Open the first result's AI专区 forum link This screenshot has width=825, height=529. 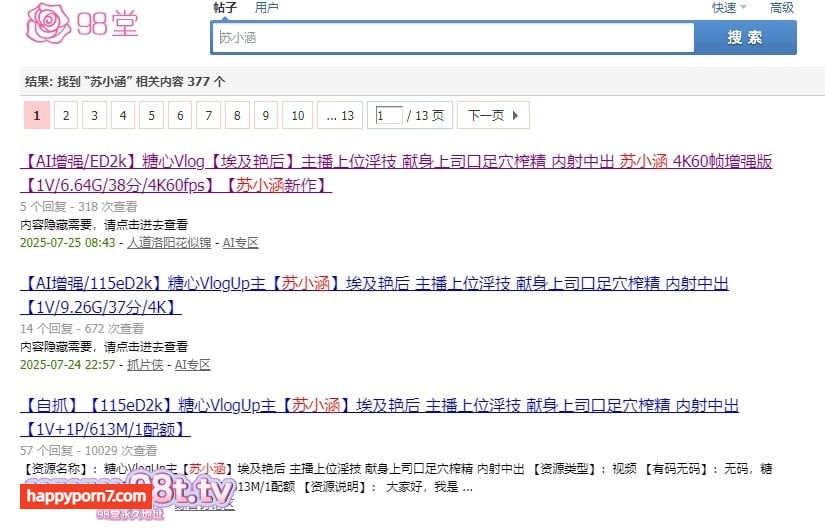point(239,243)
